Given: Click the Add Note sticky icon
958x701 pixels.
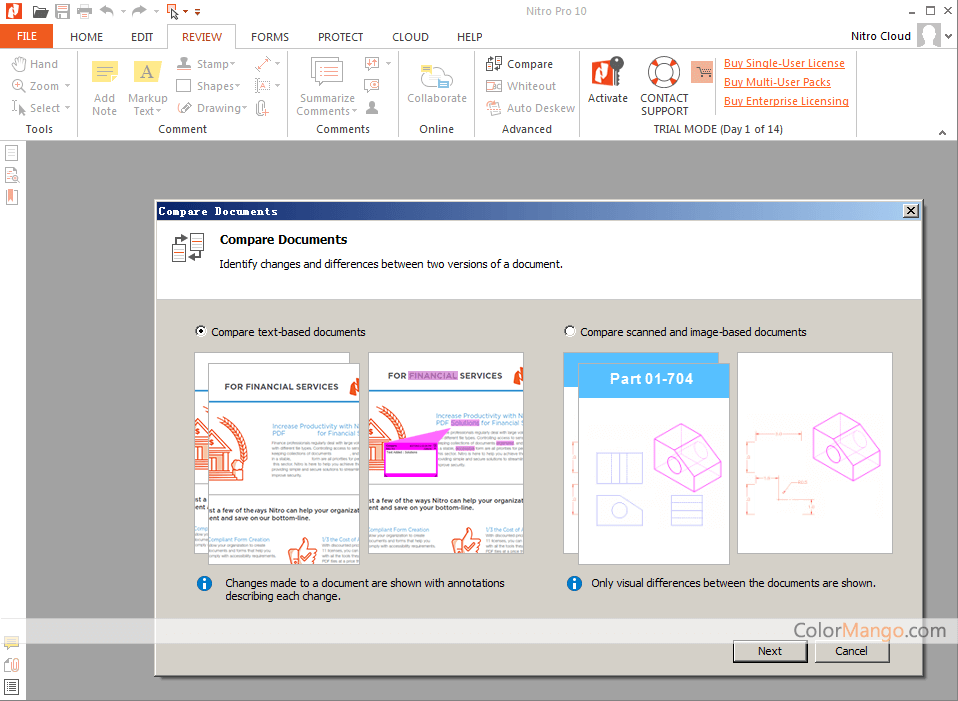Looking at the screenshot, I should pyautogui.click(x=104, y=72).
